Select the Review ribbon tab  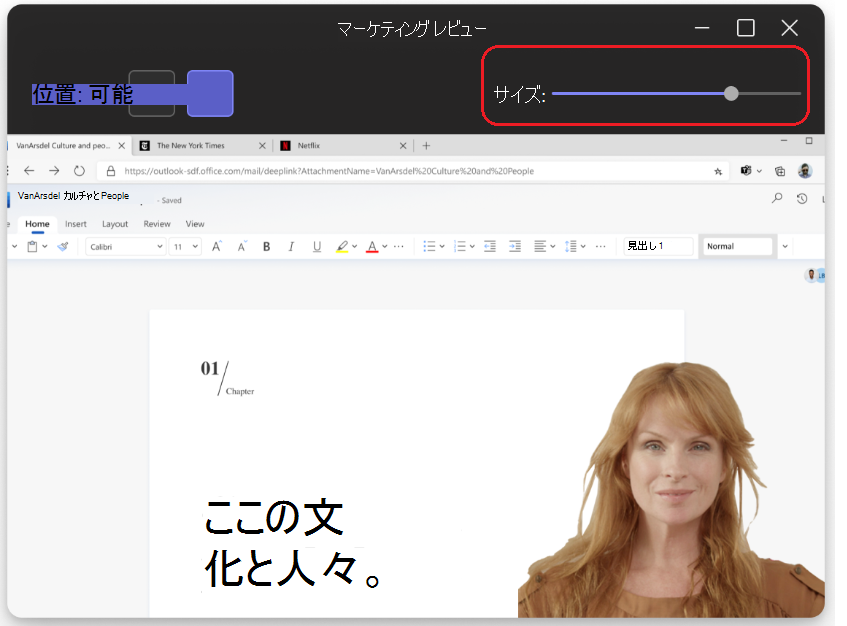(x=157, y=224)
